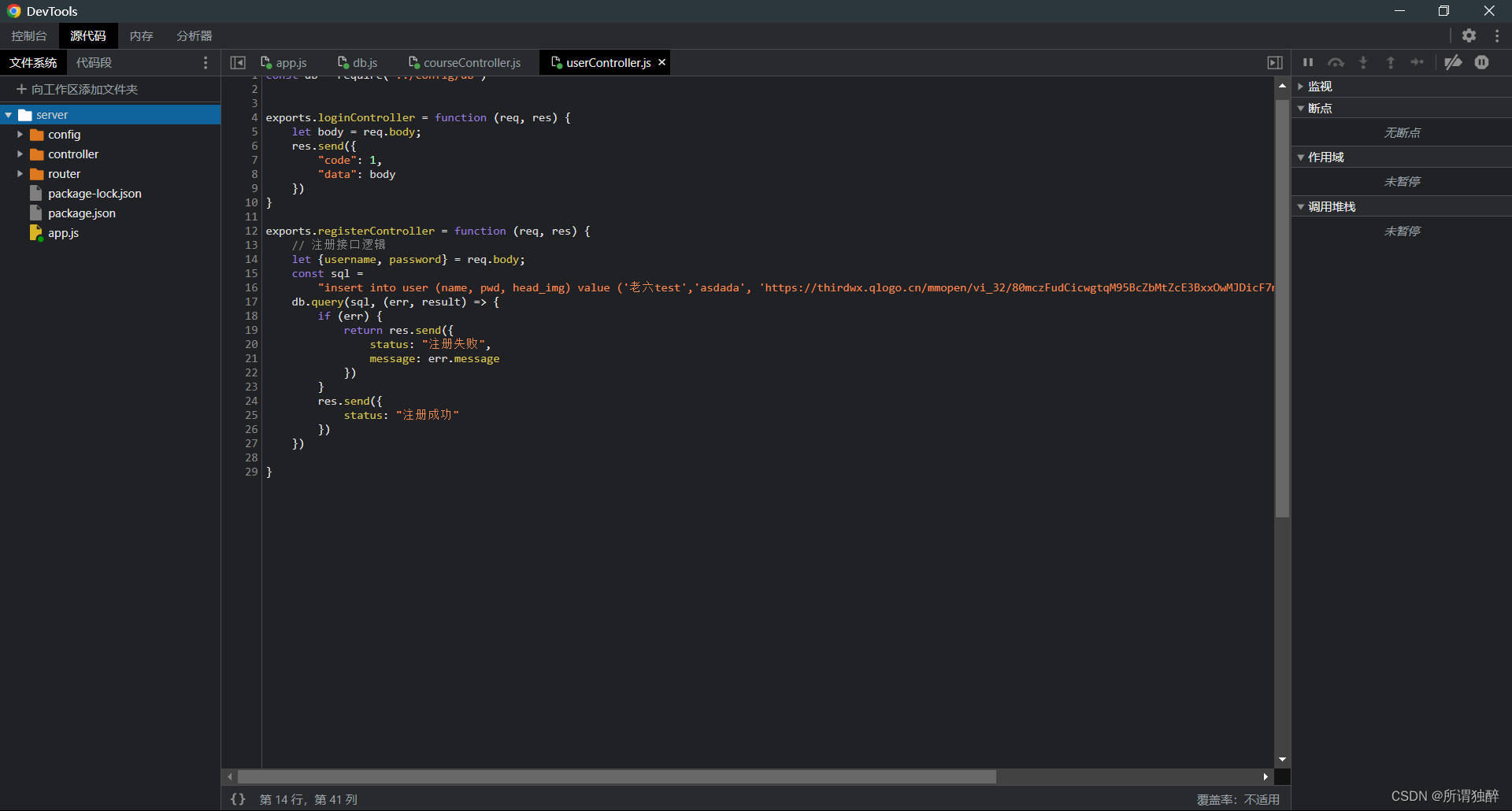Select app.js in the file tree
Screen dimensions: 1512x811
63,232
